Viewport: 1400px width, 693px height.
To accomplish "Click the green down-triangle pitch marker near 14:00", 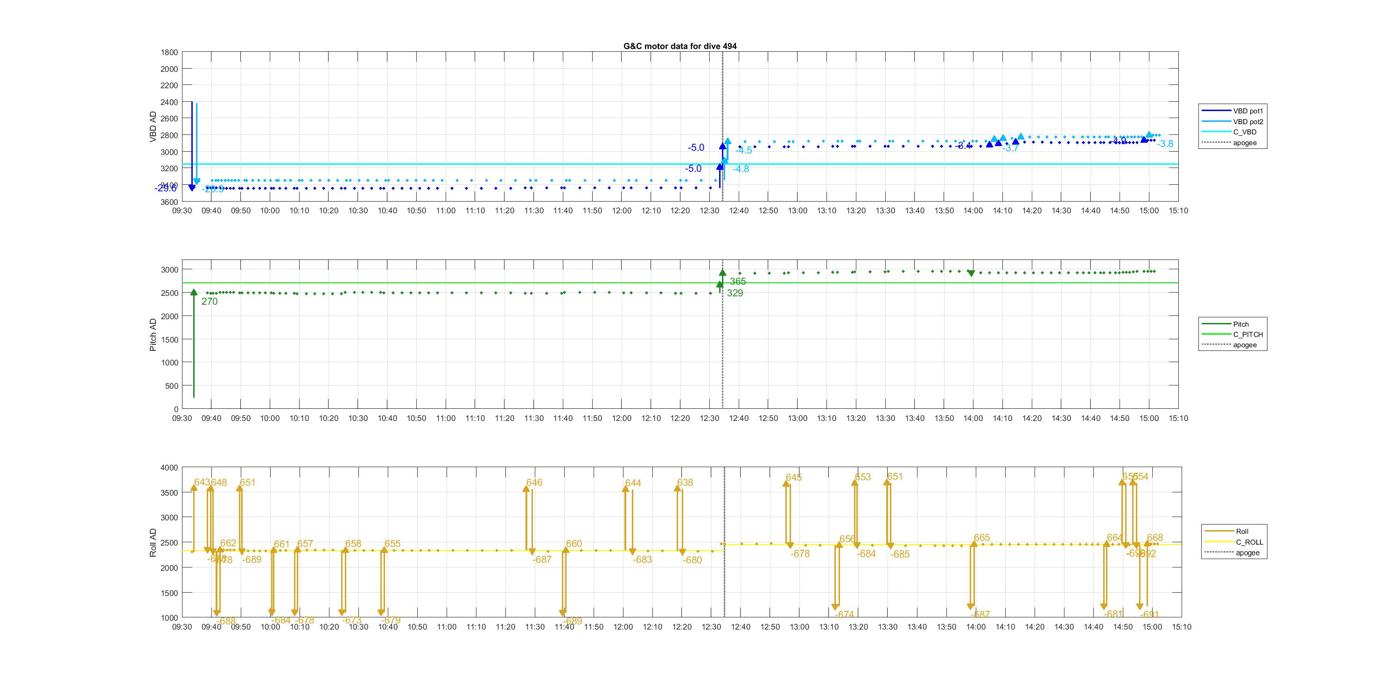I will pos(971,273).
